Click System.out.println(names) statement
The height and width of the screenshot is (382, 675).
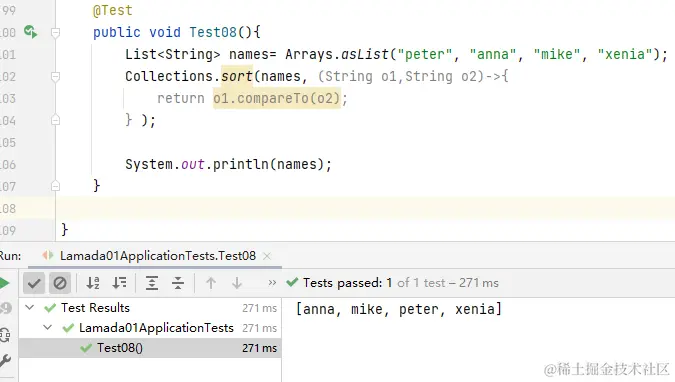coord(229,164)
